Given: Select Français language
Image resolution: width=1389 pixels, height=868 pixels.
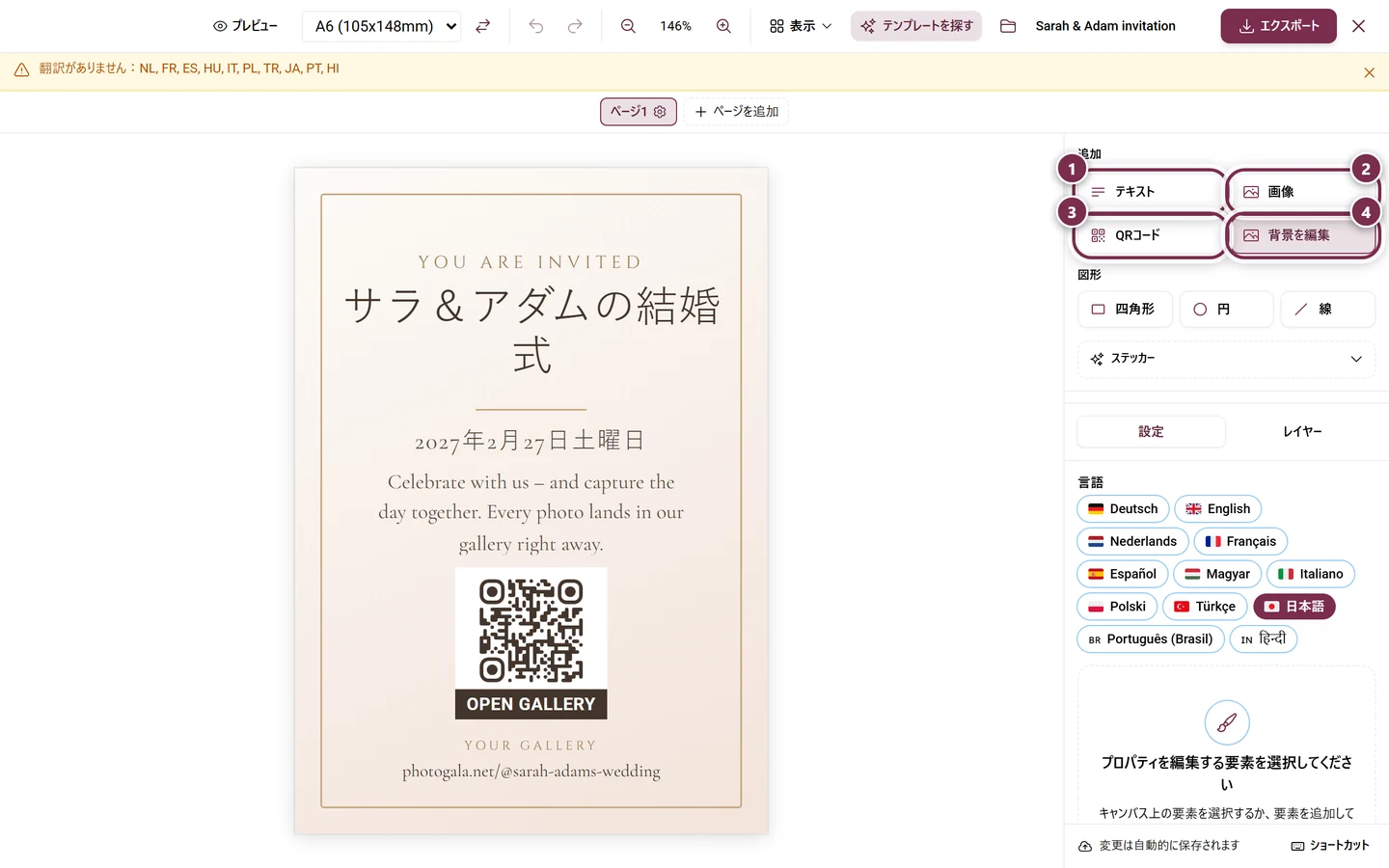Looking at the screenshot, I should [x=1240, y=542].
